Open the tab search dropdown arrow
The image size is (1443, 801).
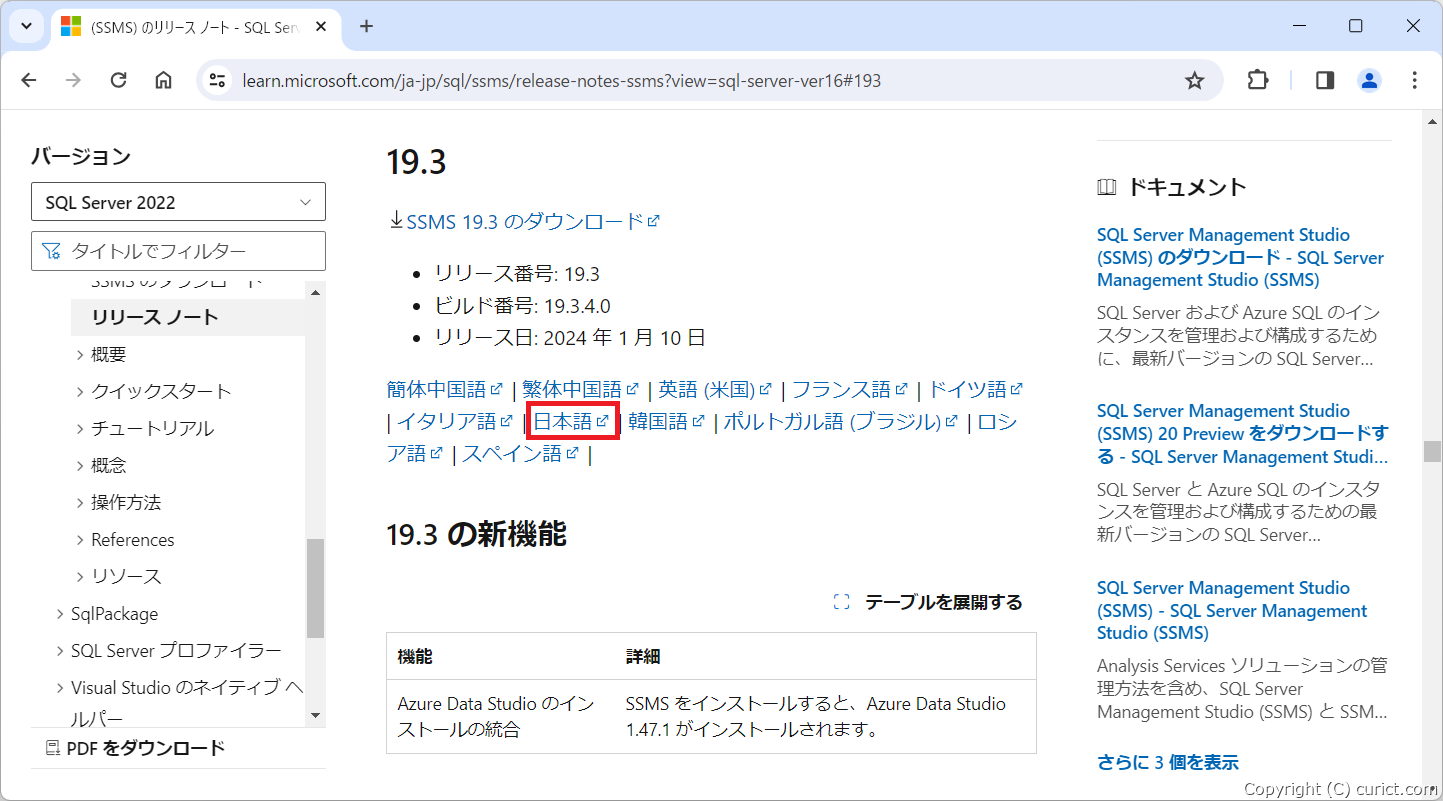(27, 26)
